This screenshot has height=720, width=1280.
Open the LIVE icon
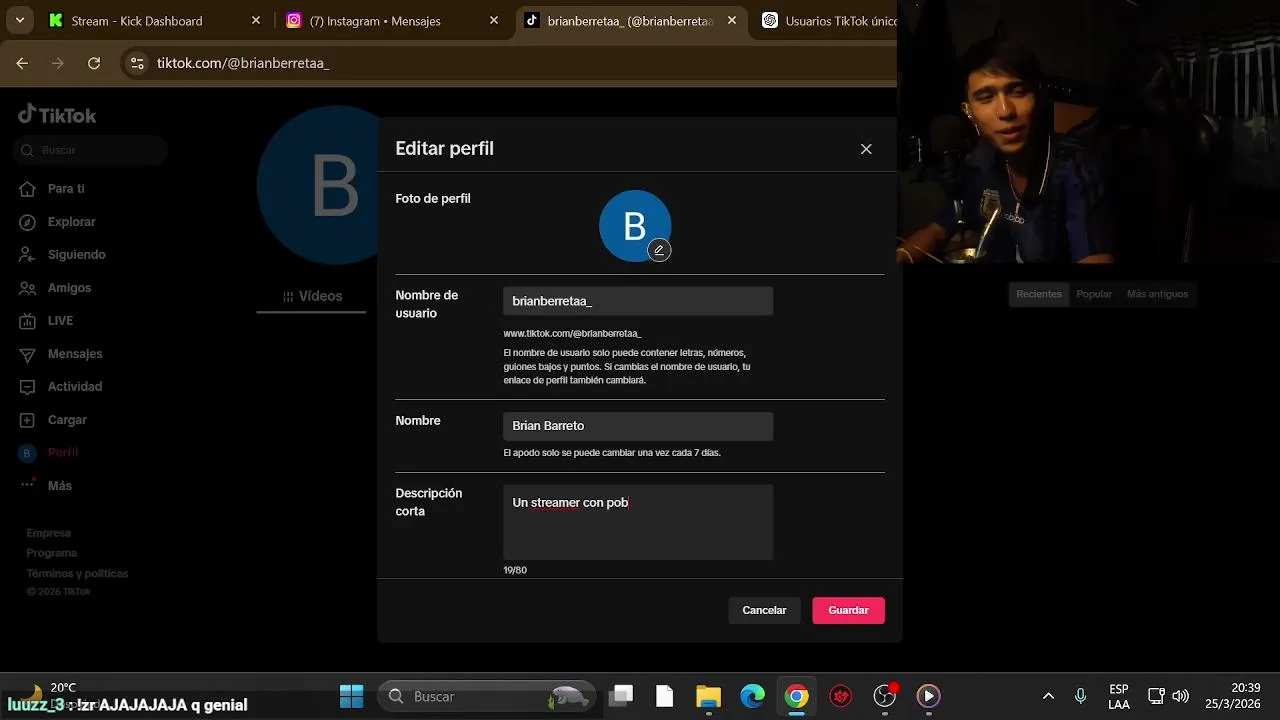tap(28, 321)
